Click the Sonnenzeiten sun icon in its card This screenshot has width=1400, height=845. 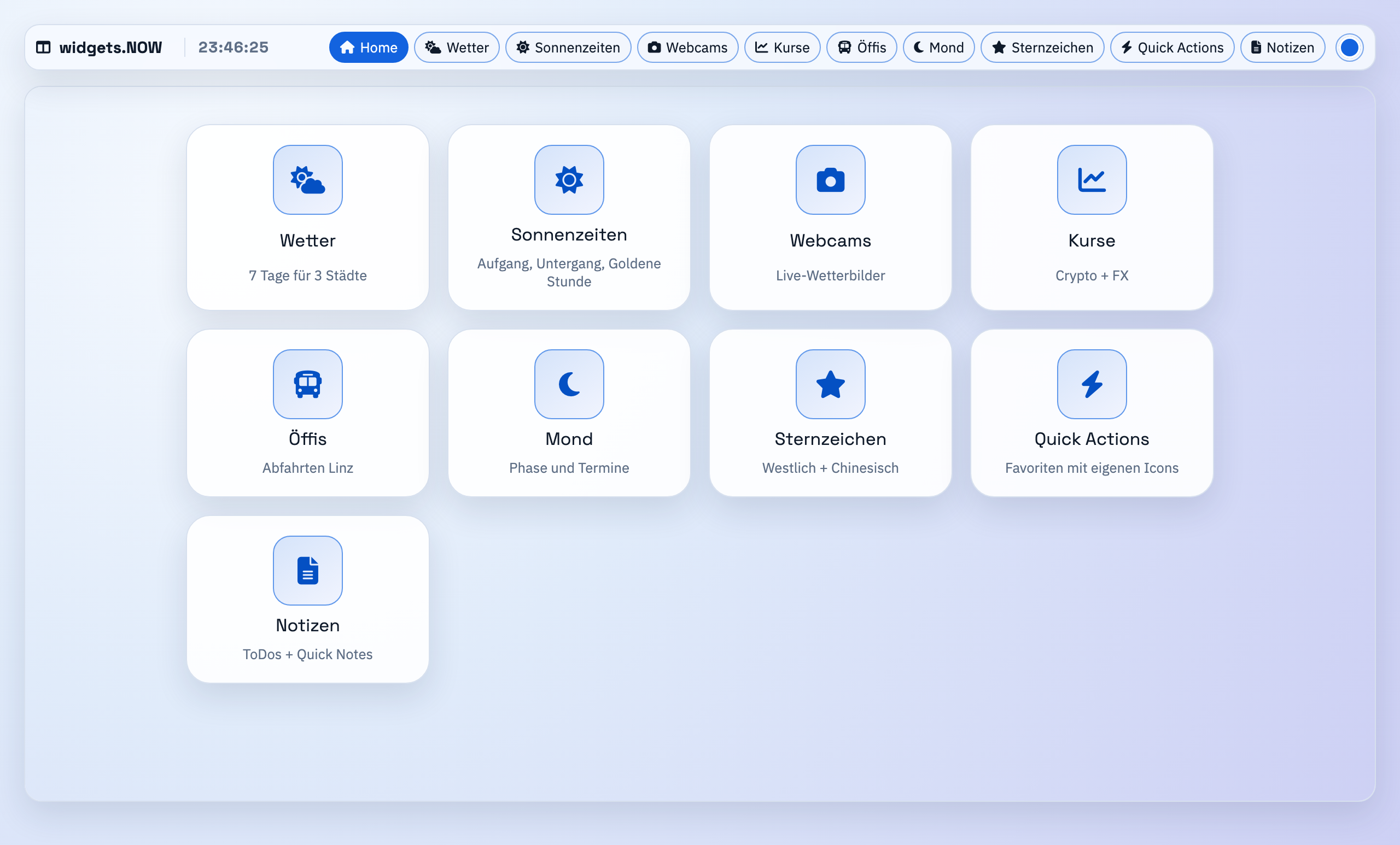pos(569,179)
